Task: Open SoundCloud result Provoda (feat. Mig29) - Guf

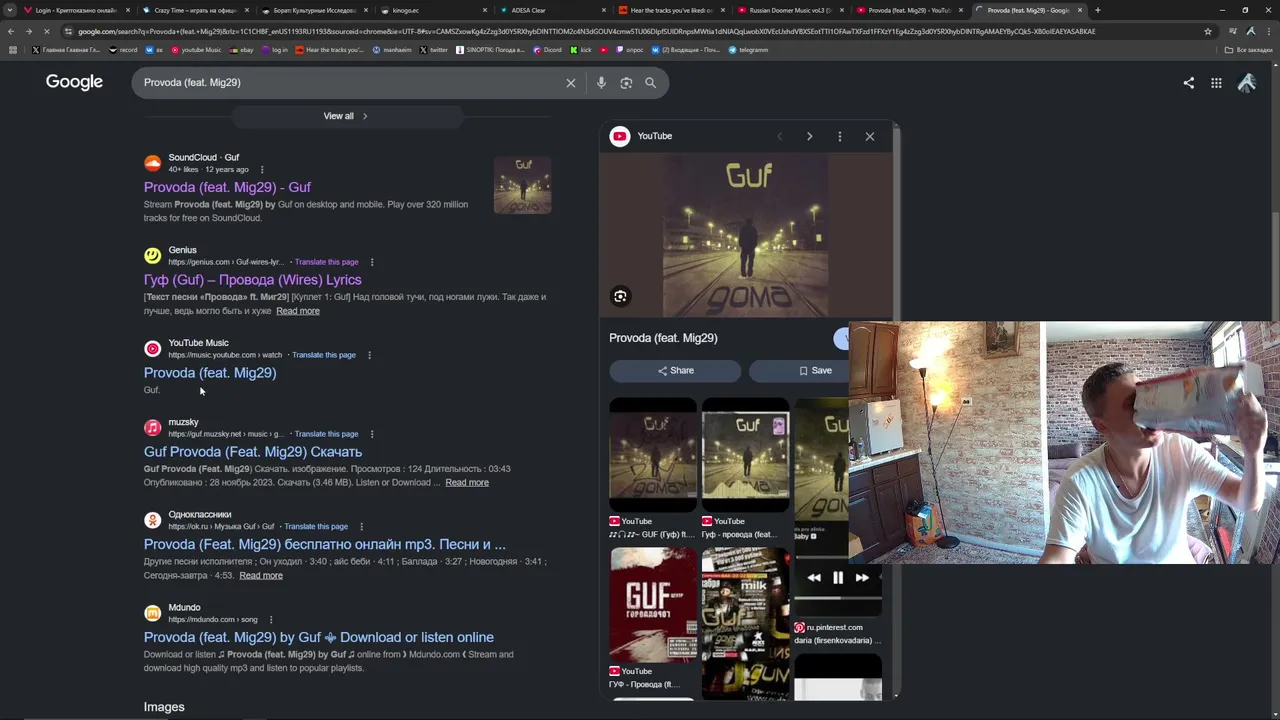Action: pyautogui.click(x=227, y=187)
